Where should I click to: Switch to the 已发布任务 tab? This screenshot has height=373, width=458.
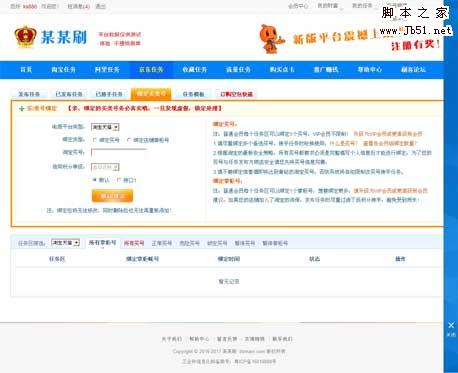(69, 94)
